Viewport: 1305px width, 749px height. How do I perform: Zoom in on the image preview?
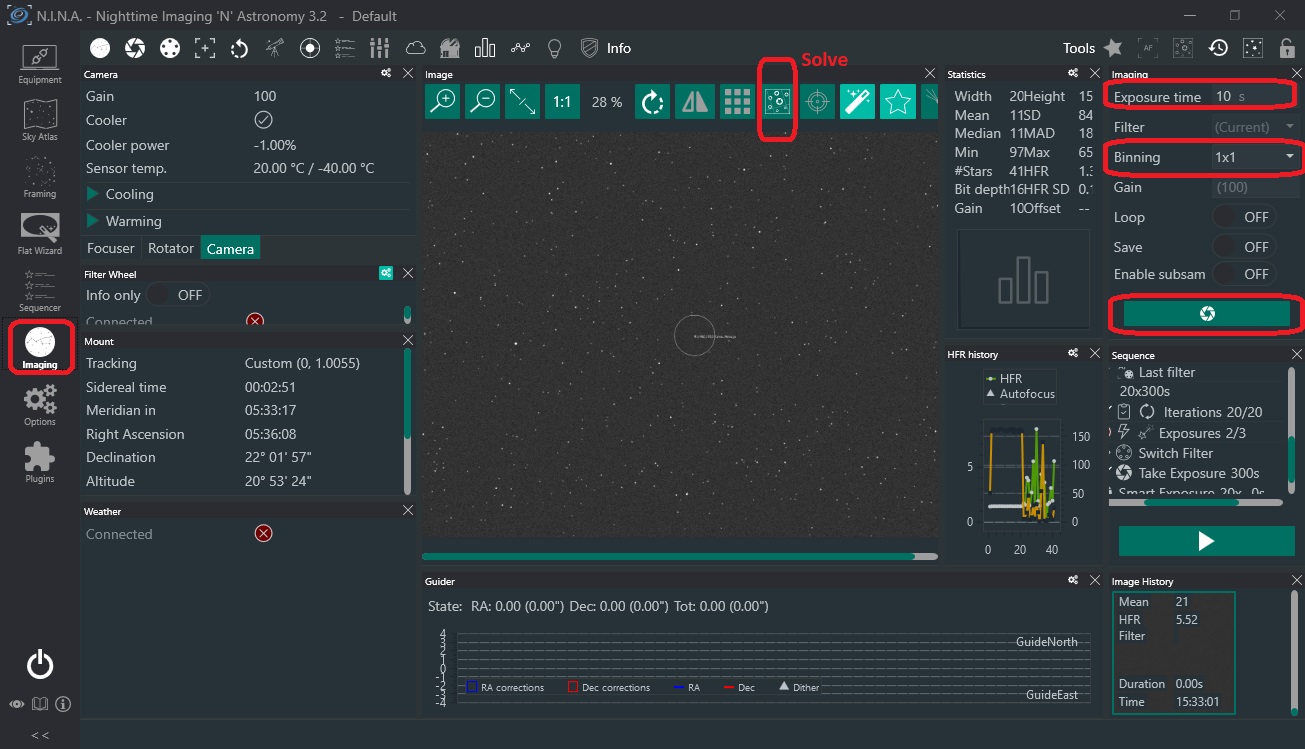coord(443,101)
